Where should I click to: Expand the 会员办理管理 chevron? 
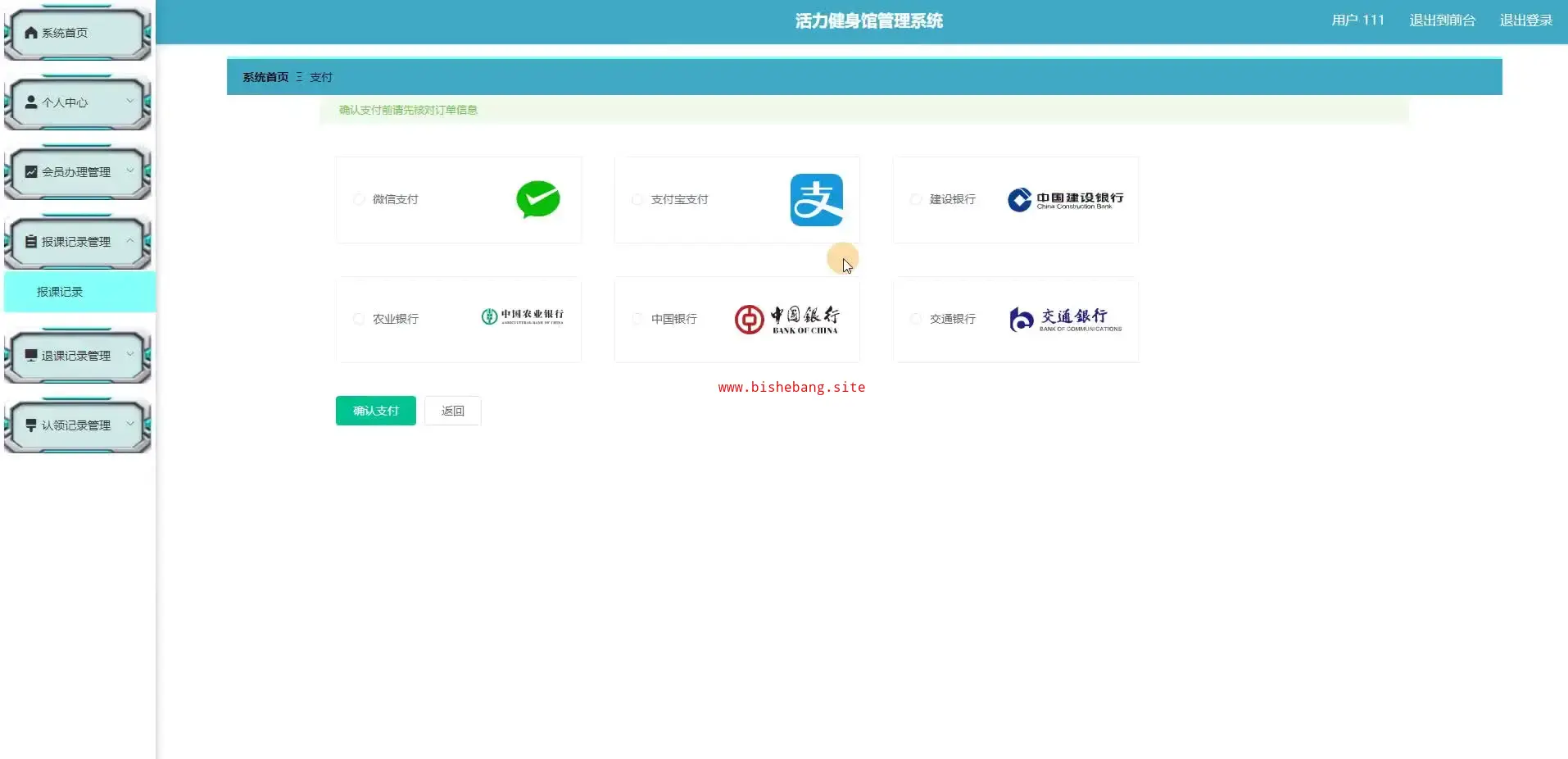(129, 170)
